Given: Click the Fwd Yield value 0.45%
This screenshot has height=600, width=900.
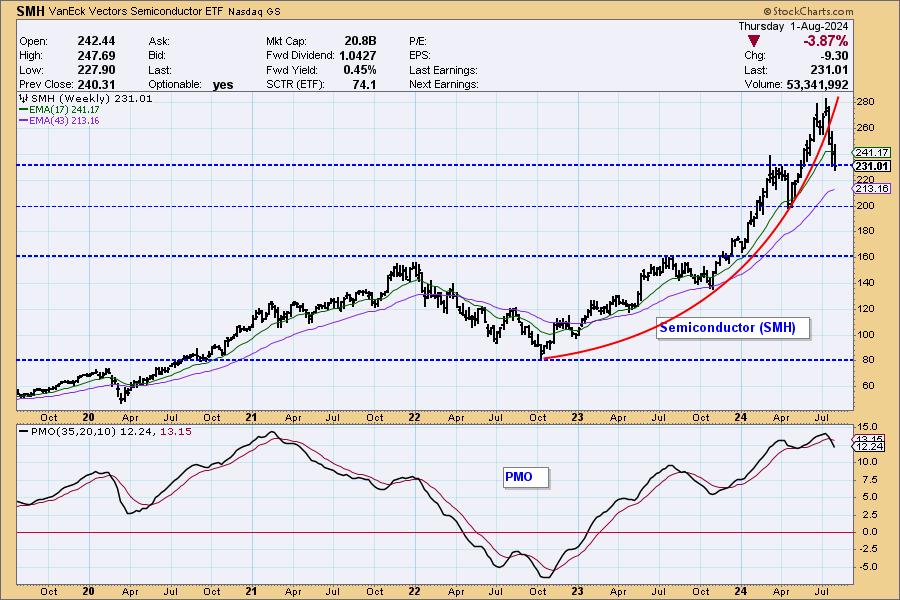Looking at the screenshot, I should point(360,70).
